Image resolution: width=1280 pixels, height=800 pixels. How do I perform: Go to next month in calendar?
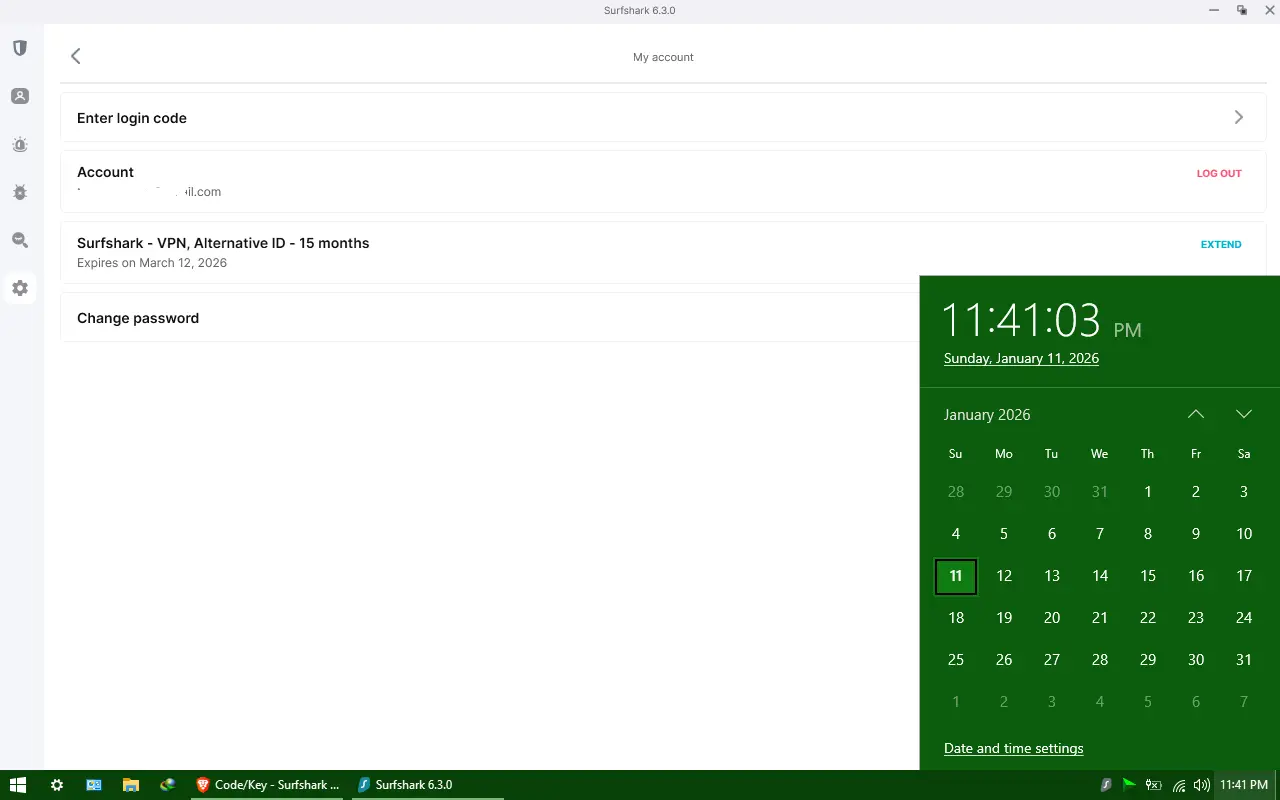tap(1244, 414)
